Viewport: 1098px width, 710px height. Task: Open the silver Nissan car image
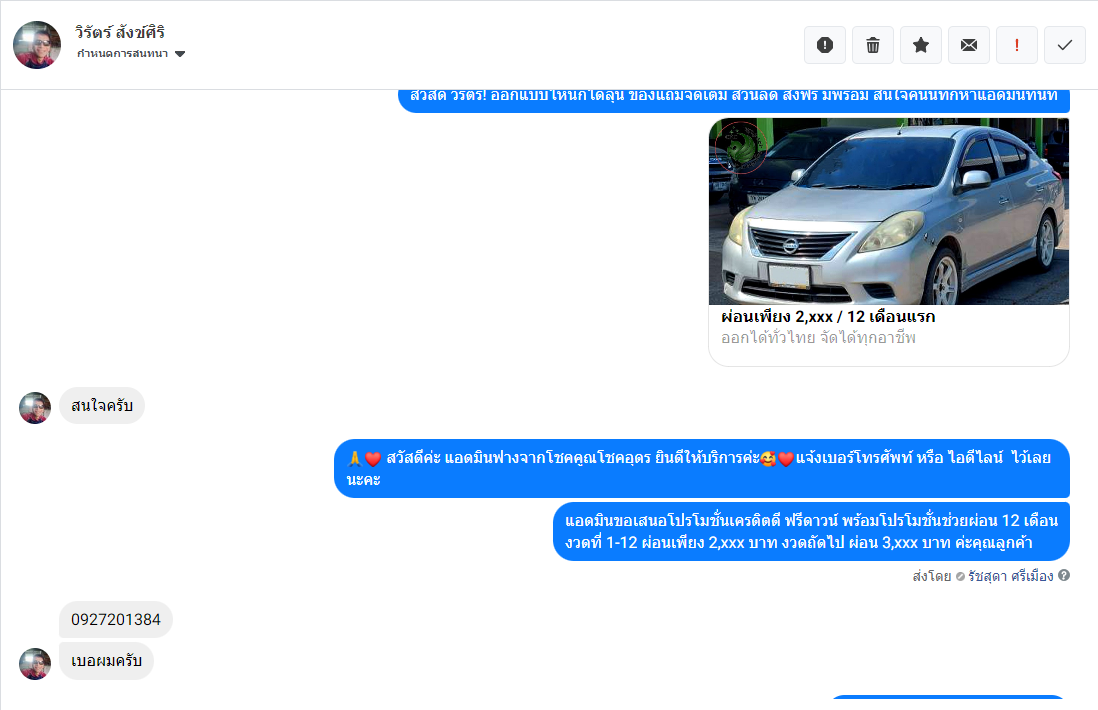point(889,211)
